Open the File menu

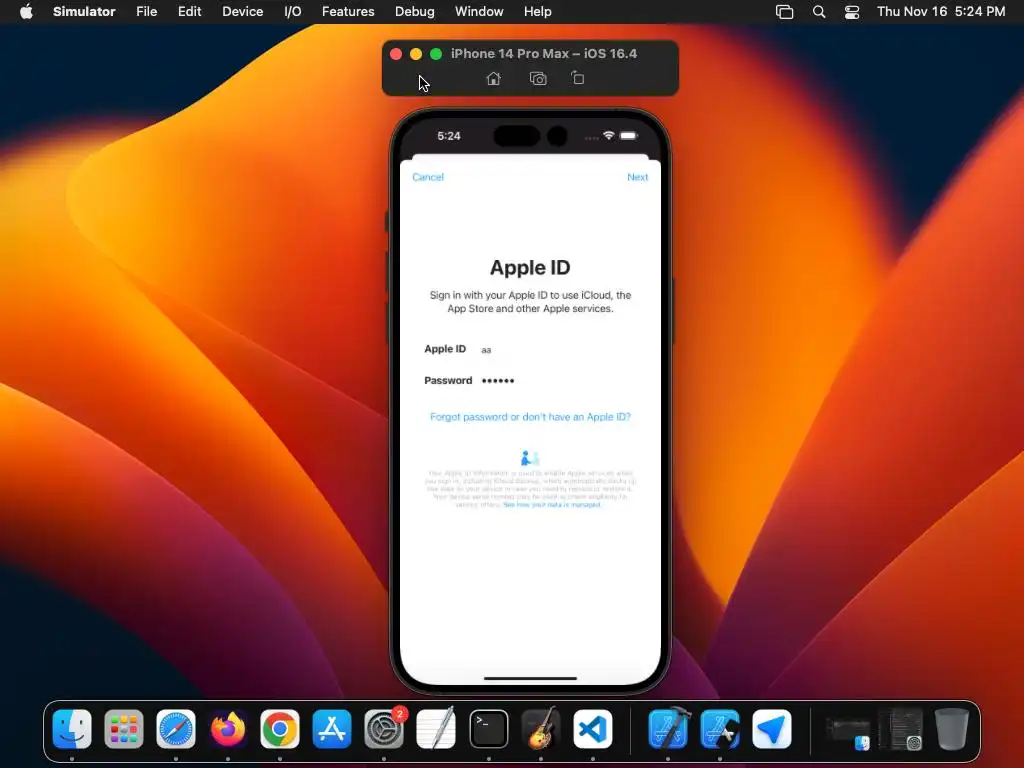[146, 12]
